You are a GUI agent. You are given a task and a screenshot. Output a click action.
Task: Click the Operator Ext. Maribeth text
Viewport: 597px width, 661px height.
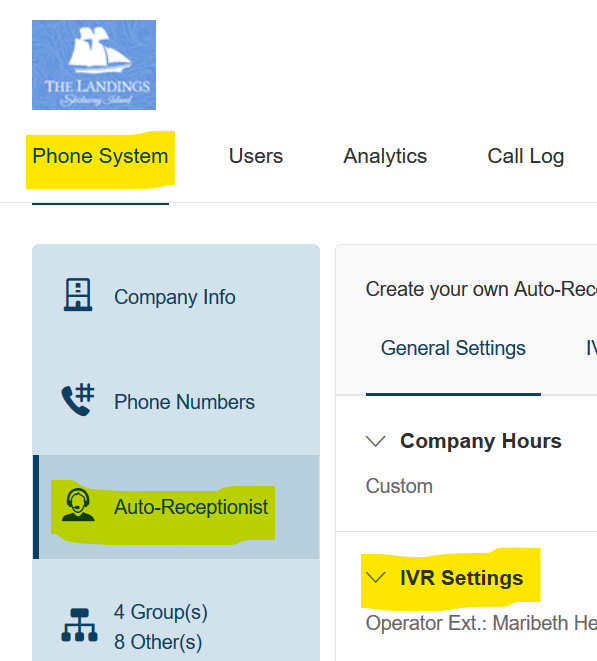pos(481,623)
